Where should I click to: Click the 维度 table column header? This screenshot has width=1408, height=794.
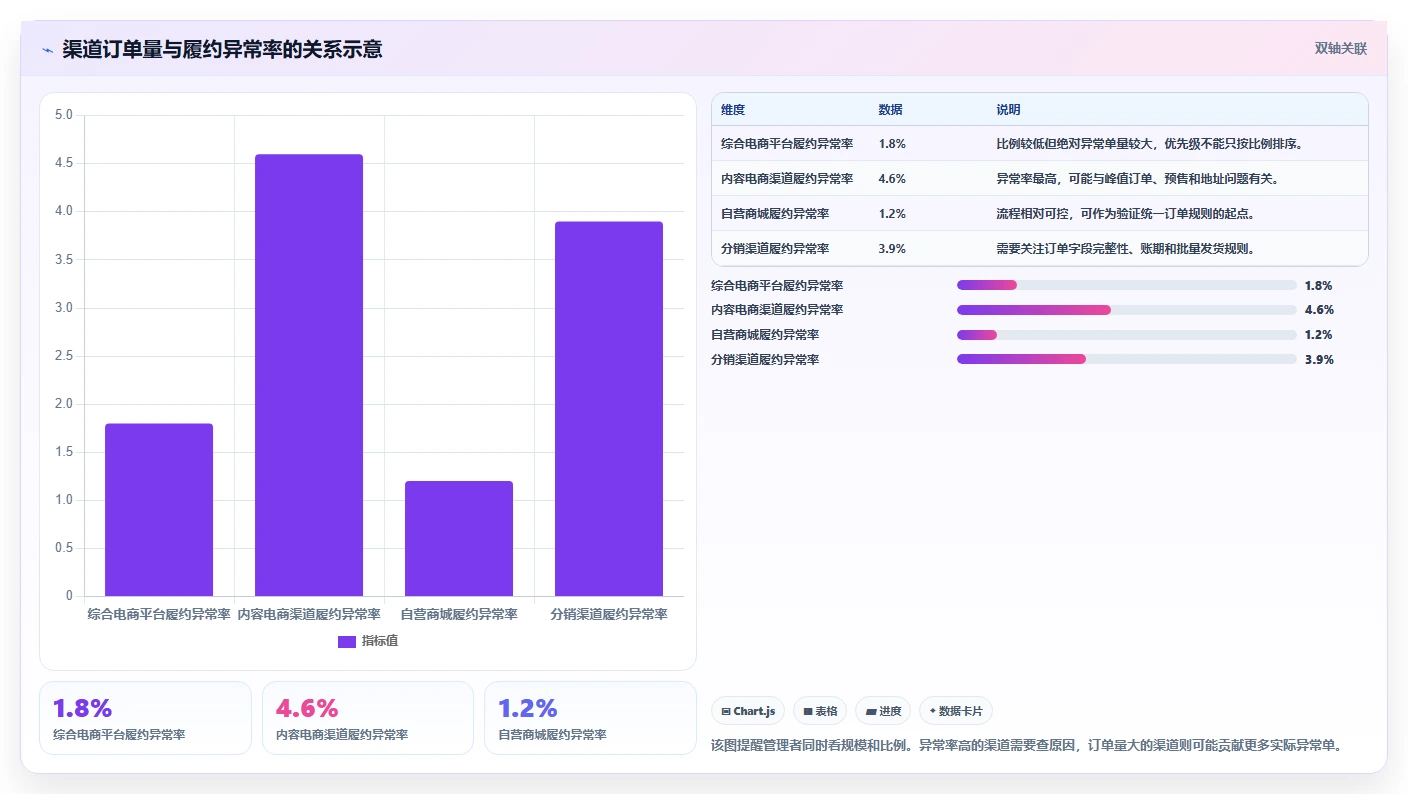click(x=733, y=109)
